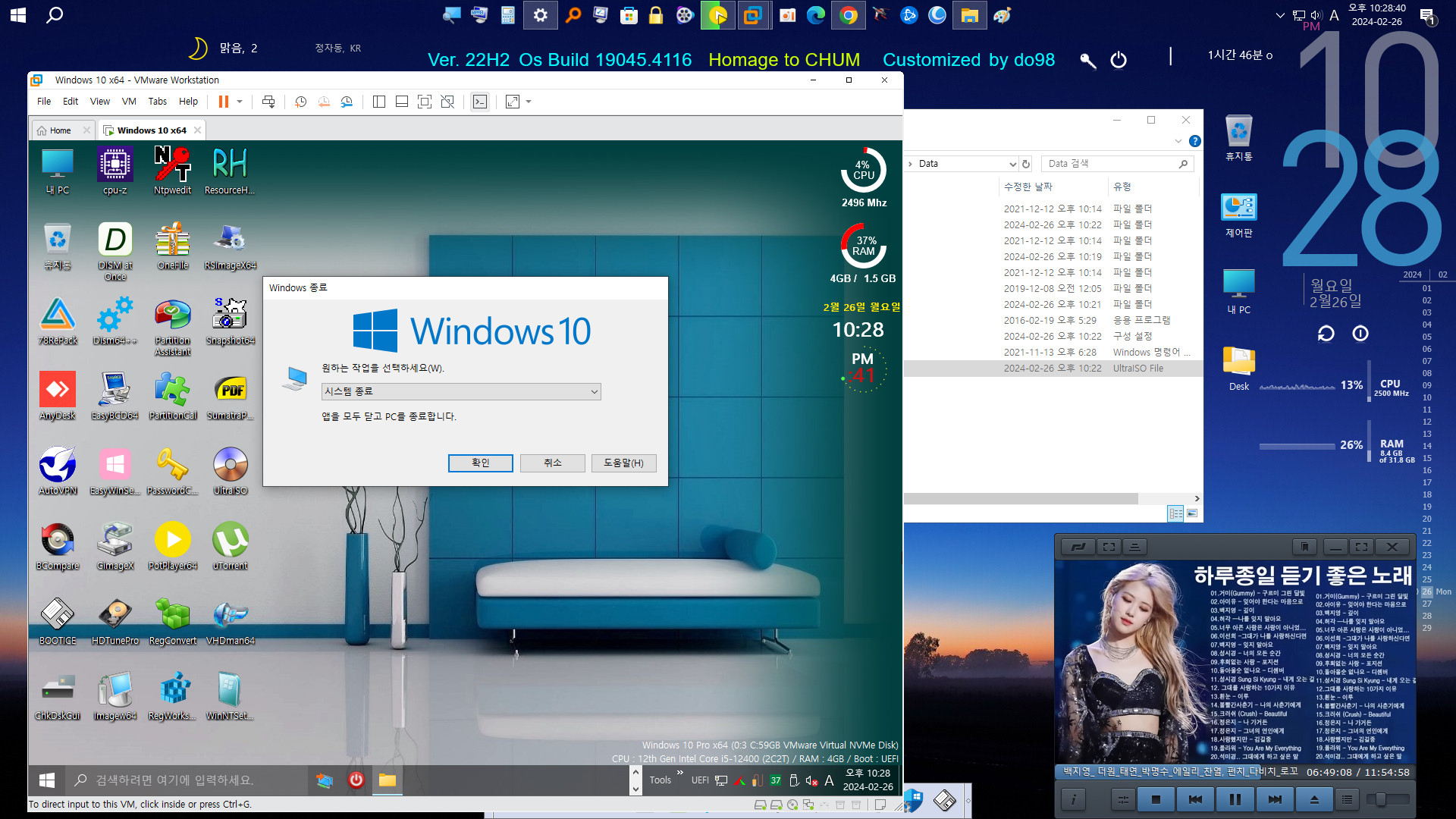Open the AnyDesk desktop icon
The image size is (1456, 819).
point(58,396)
